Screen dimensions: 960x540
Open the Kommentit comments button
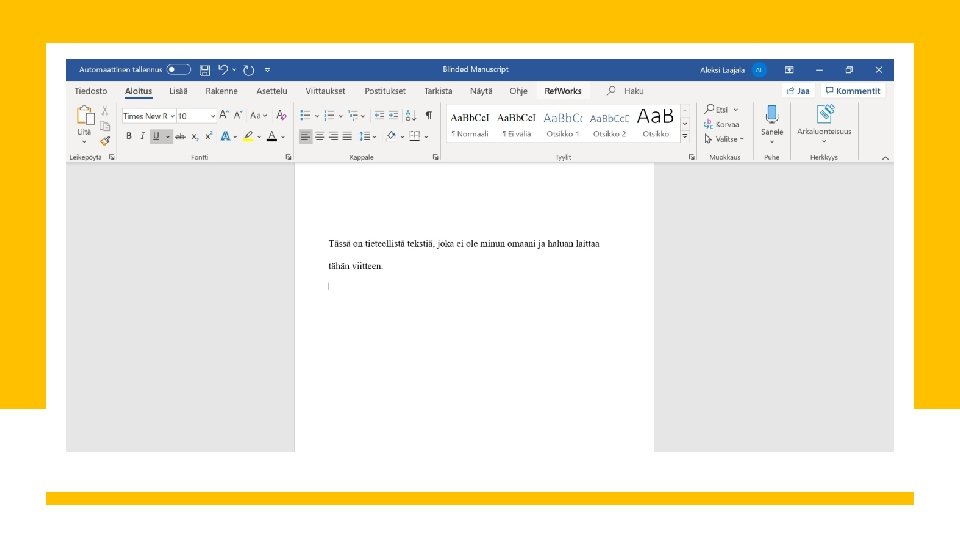pyautogui.click(x=853, y=91)
